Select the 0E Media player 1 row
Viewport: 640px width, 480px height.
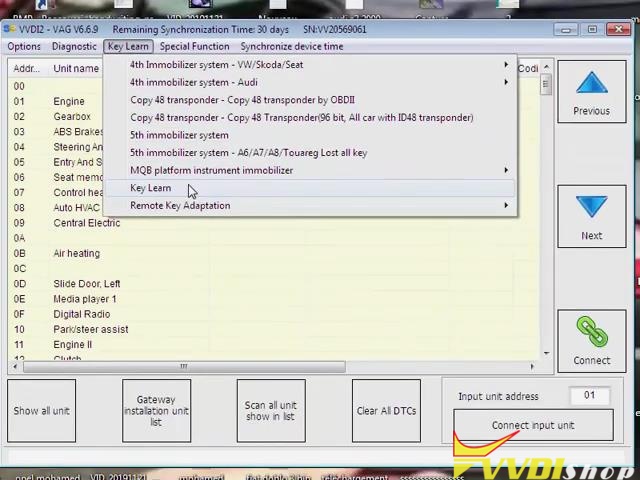coord(273,299)
